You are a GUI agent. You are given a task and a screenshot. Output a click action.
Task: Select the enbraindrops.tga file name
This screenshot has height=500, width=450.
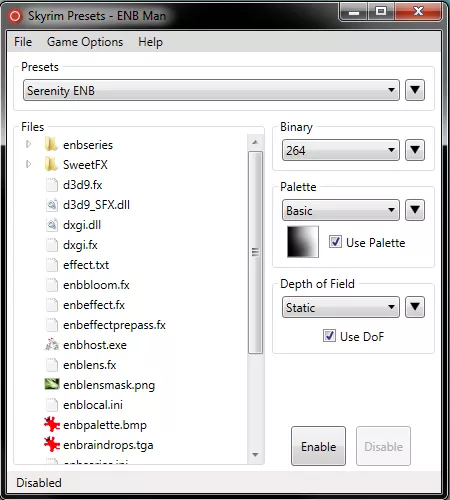click(108, 445)
